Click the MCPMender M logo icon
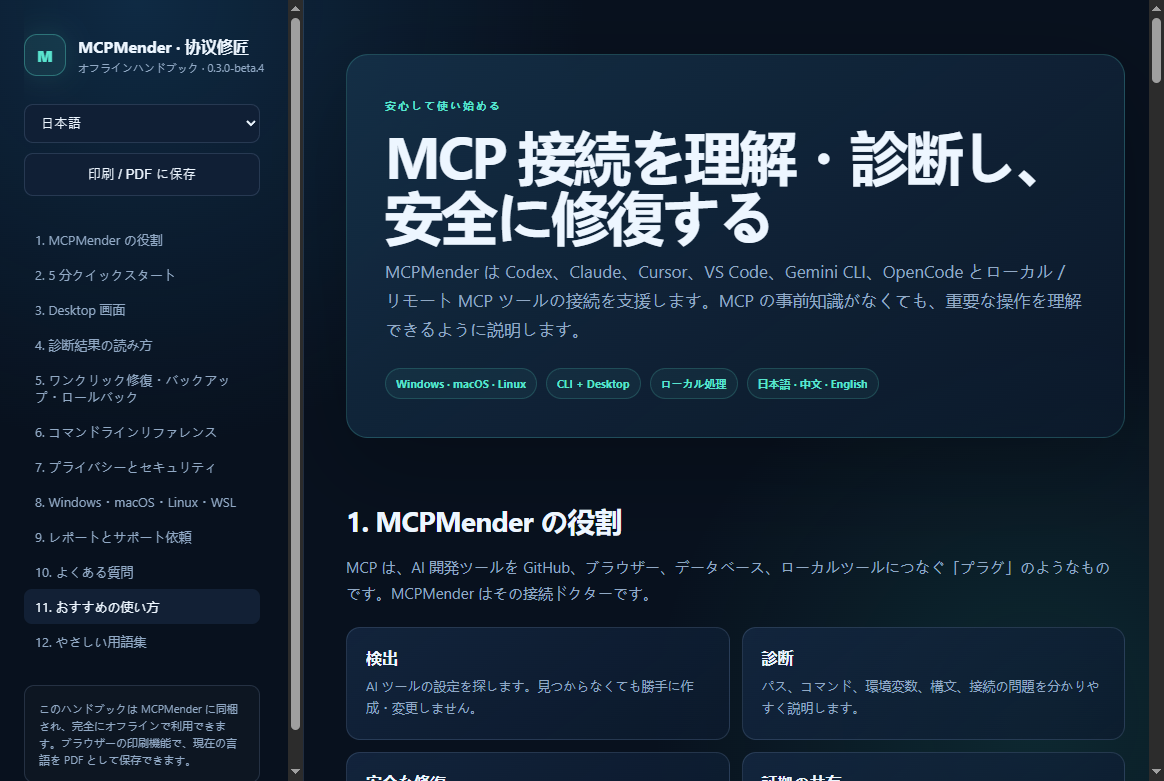 45,56
